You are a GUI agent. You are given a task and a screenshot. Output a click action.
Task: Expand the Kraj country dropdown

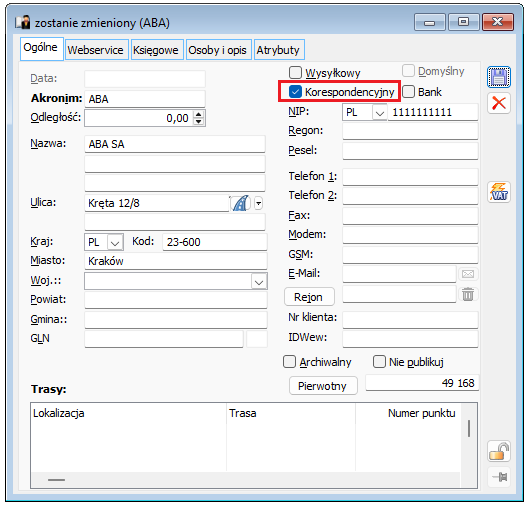(115, 242)
